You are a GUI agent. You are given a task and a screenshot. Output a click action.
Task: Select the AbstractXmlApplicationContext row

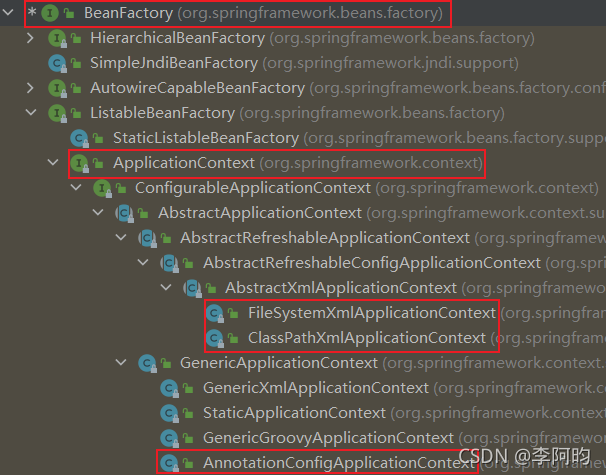303,288
